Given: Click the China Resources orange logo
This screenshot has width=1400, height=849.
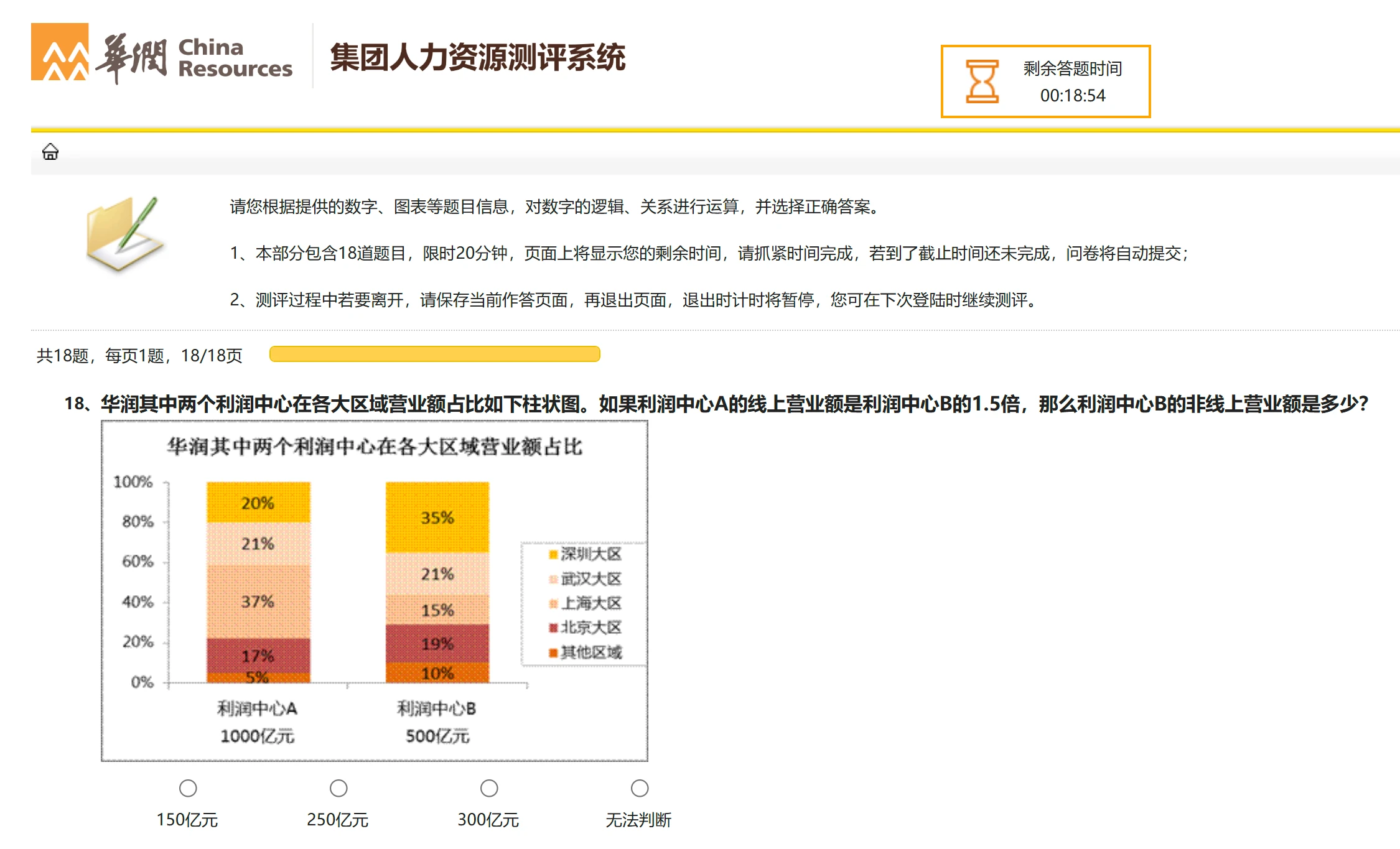Looking at the screenshot, I should tap(60, 52).
